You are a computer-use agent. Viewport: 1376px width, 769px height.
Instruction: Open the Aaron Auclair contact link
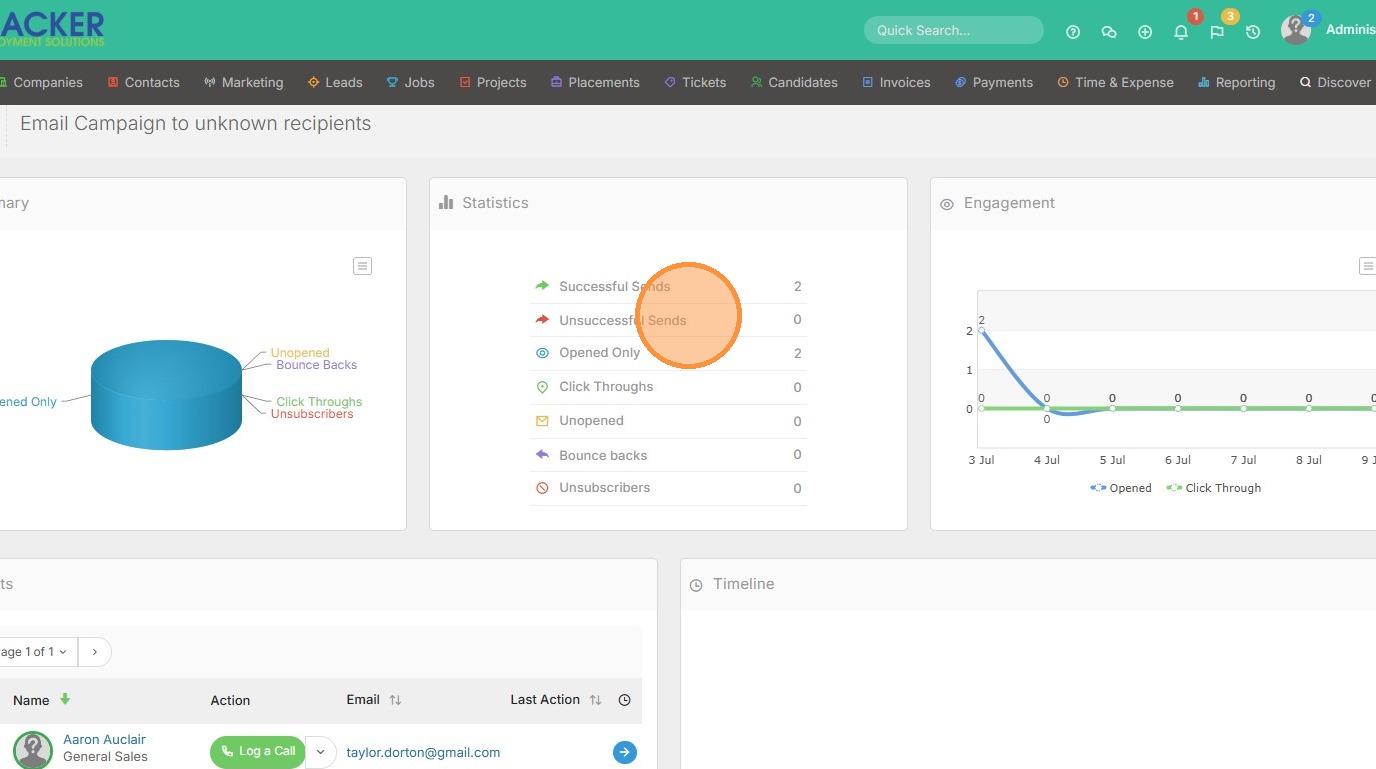[104, 739]
